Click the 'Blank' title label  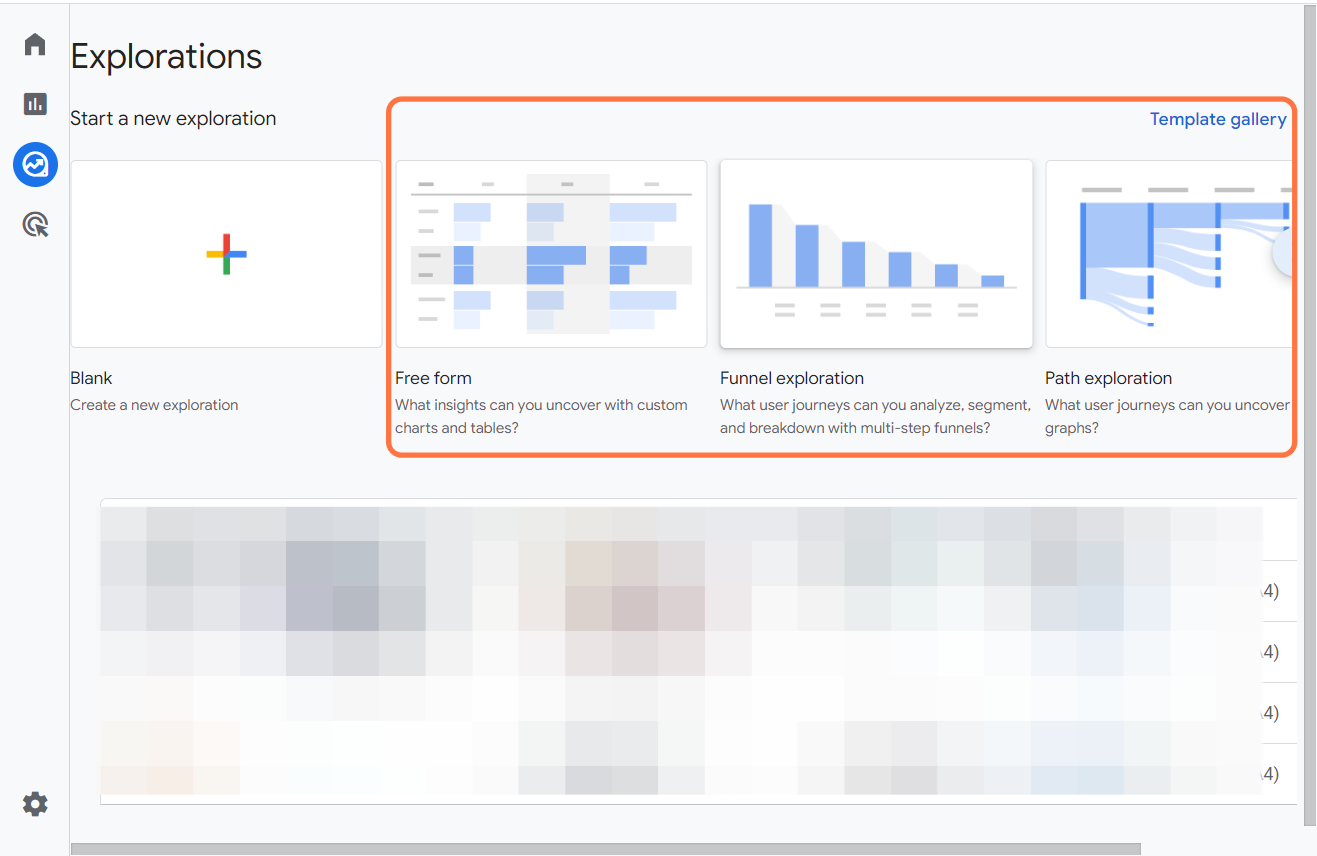91,378
